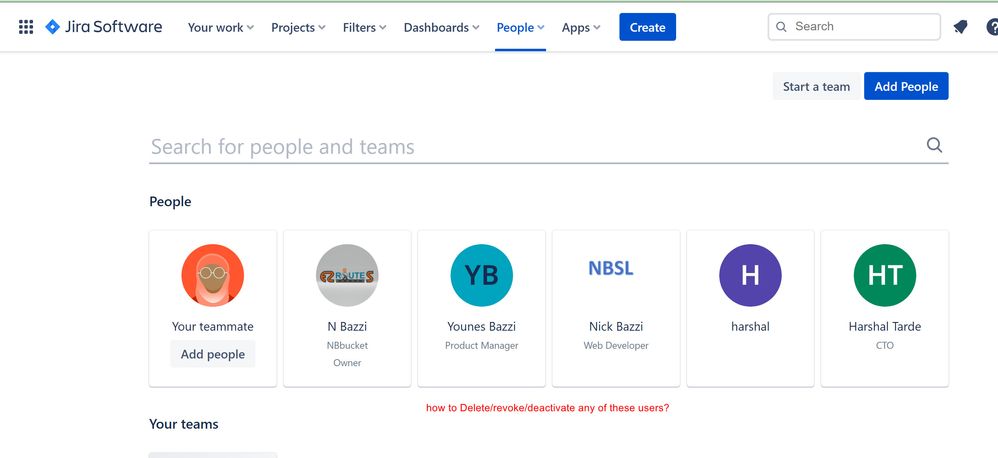Screen dimensions: 998x458
Task: Expand Projects dropdown menu
Action: coord(299,27)
